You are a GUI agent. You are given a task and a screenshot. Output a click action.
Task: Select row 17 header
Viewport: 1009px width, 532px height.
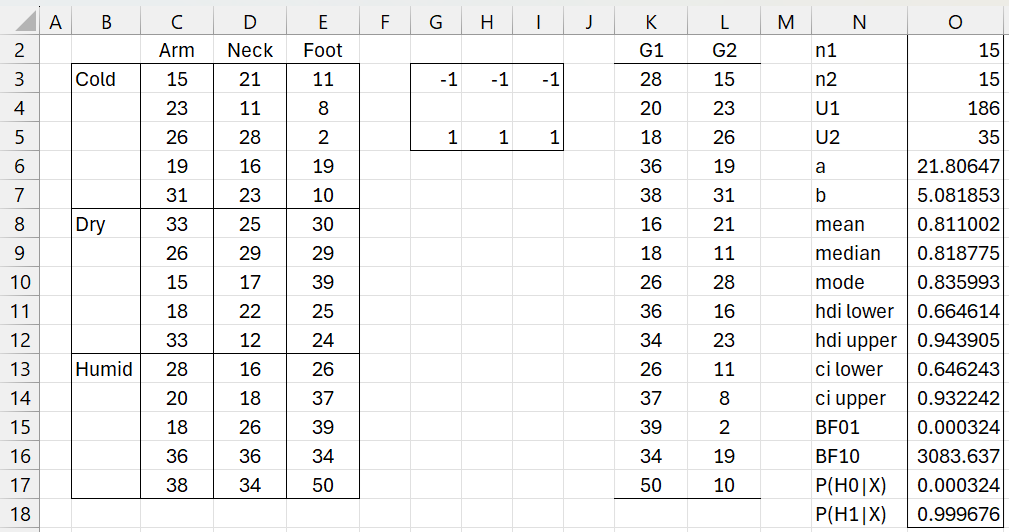[x=20, y=486]
